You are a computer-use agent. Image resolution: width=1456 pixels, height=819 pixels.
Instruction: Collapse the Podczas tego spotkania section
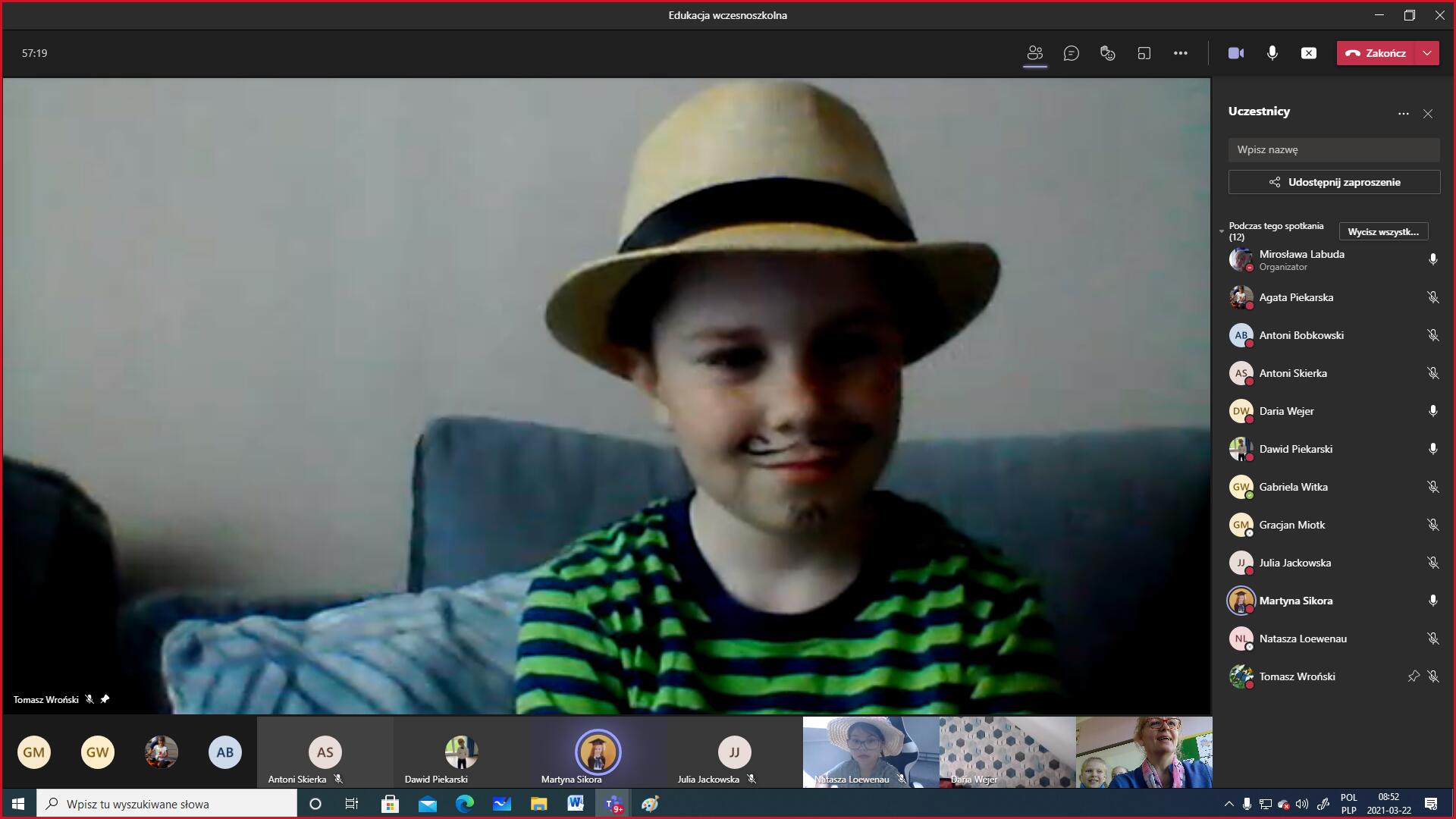(1222, 231)
